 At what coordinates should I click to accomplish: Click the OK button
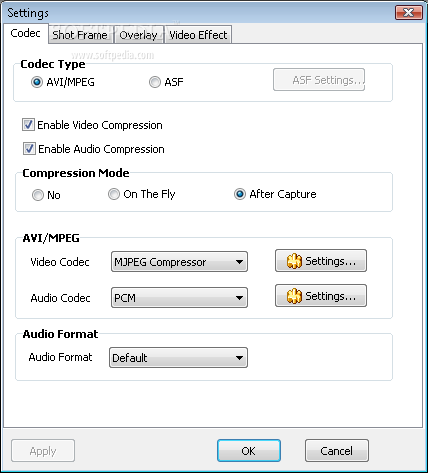tap(249, 451)
